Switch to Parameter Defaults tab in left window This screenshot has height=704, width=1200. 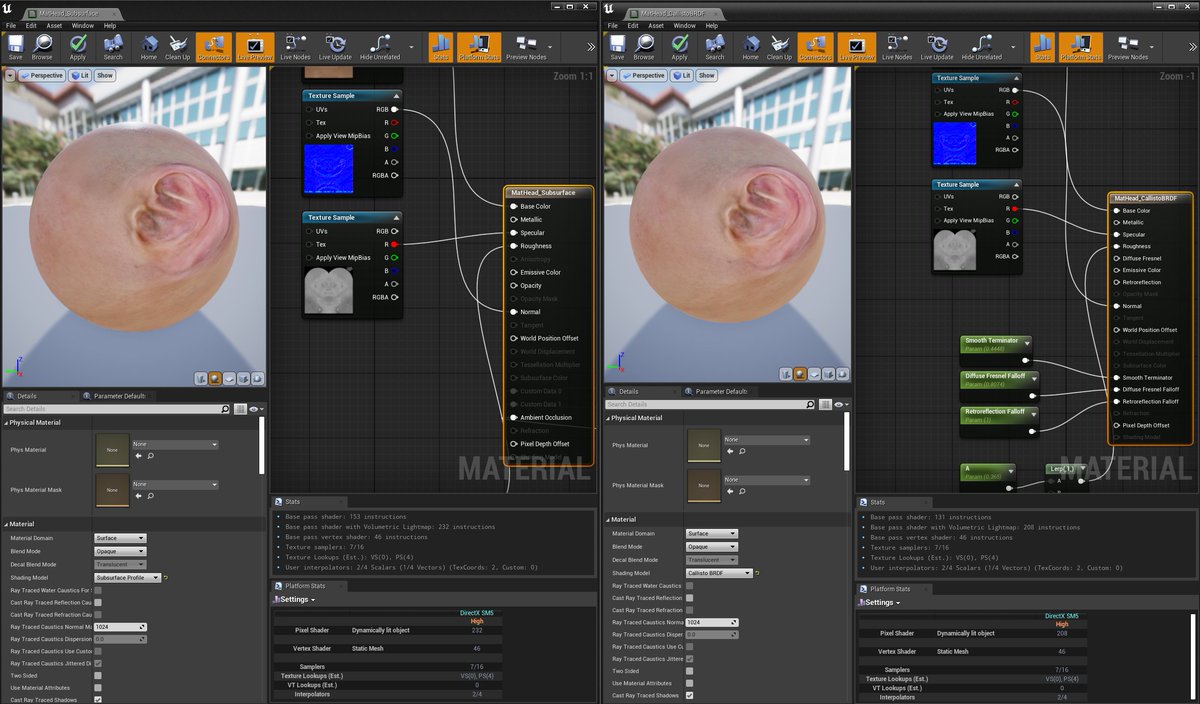coord(117,395)
